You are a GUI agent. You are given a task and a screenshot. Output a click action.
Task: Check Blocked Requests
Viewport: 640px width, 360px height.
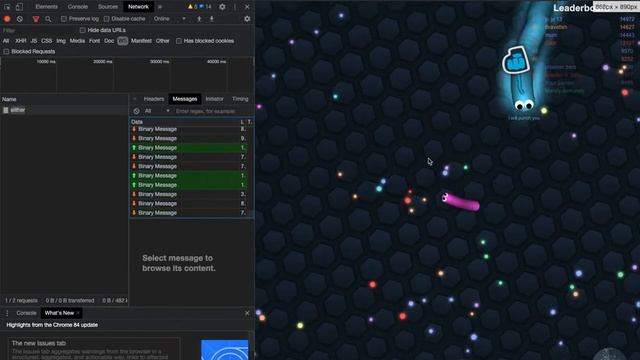[x=6, y=51]
